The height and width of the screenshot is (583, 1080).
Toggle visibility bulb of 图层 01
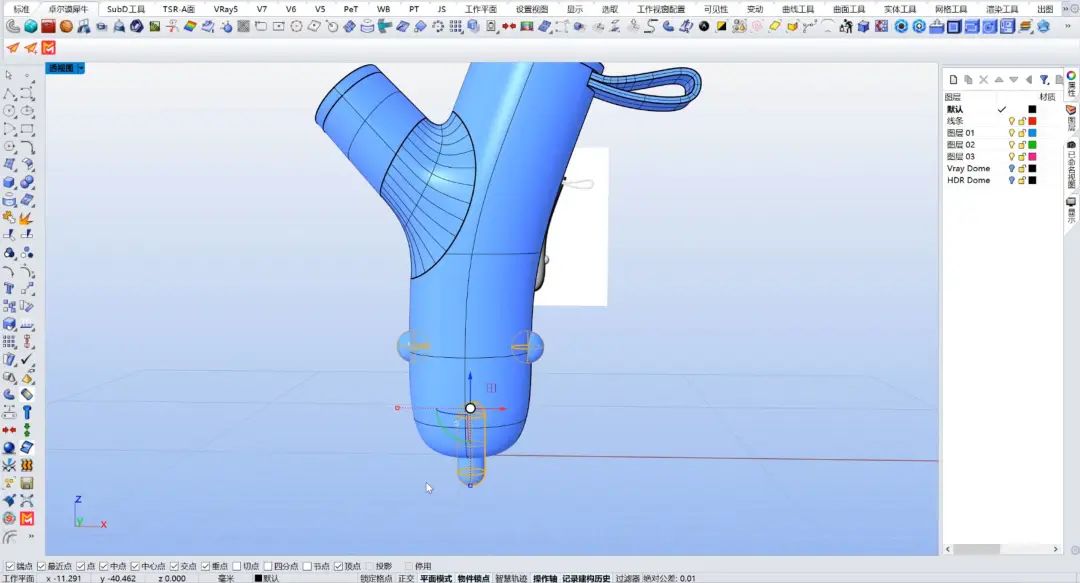(x=1011, y=133)
